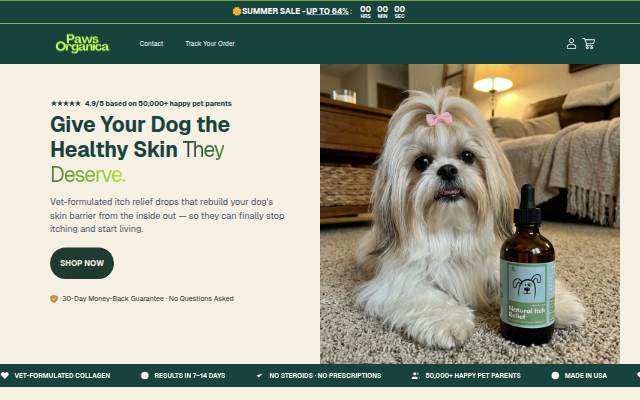Click the sun icon in the sale banner

pos(237,11)
